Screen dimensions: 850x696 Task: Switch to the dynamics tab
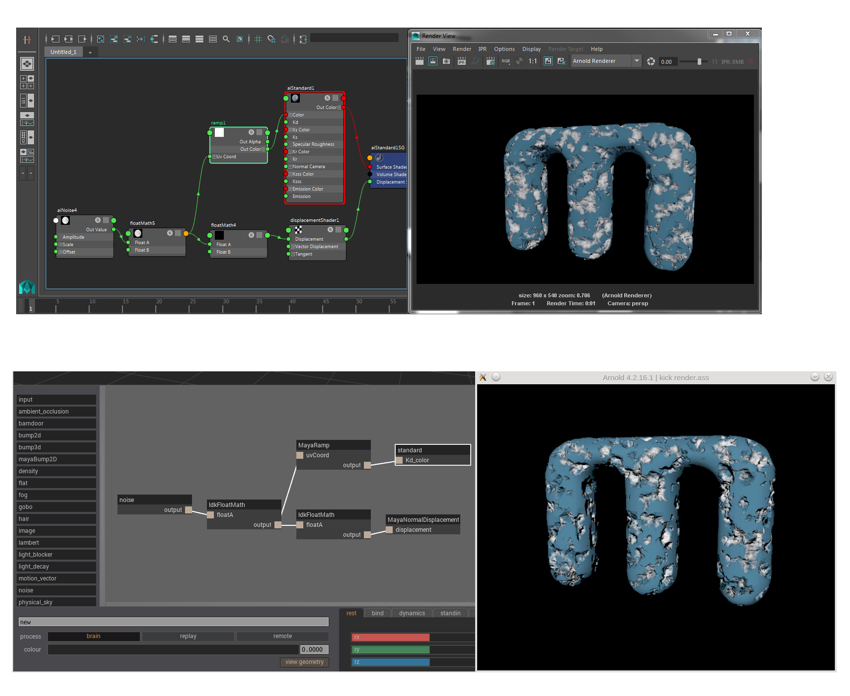411,613
